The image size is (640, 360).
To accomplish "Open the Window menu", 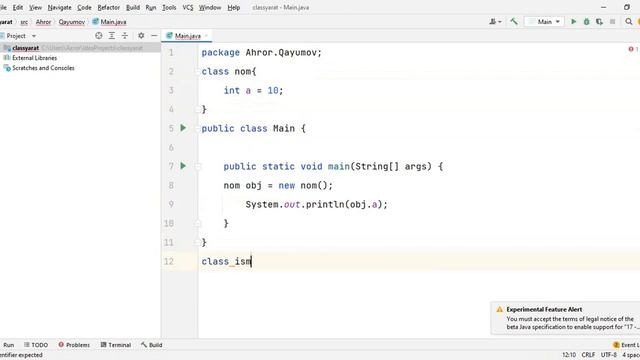I will click(x=210, y=7).
